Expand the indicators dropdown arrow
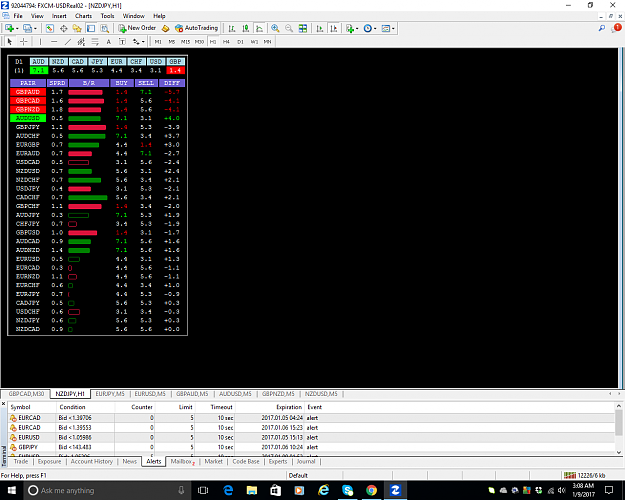The width and height of the screenshot is (625, 500). [x=357, y=28]
